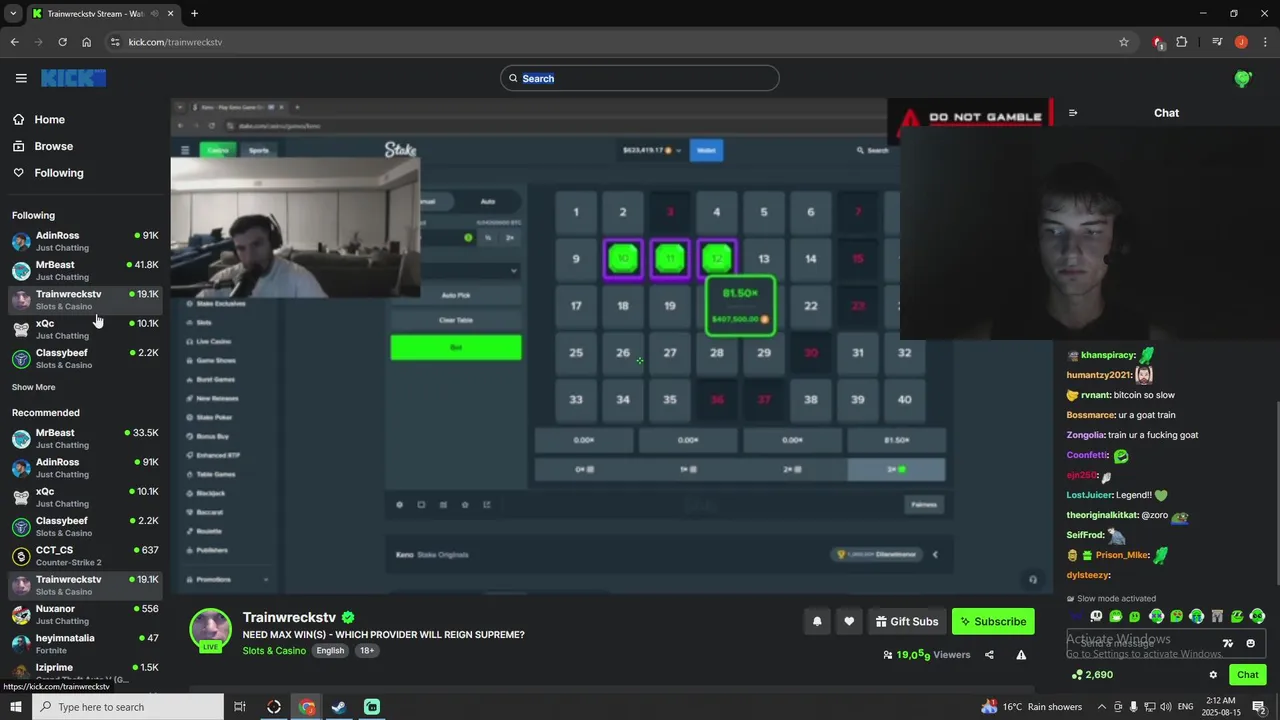Screen dimensions: 1280x720
Task: Click the Kick search box
Action: pyautogui.click(x=640, y=78)
